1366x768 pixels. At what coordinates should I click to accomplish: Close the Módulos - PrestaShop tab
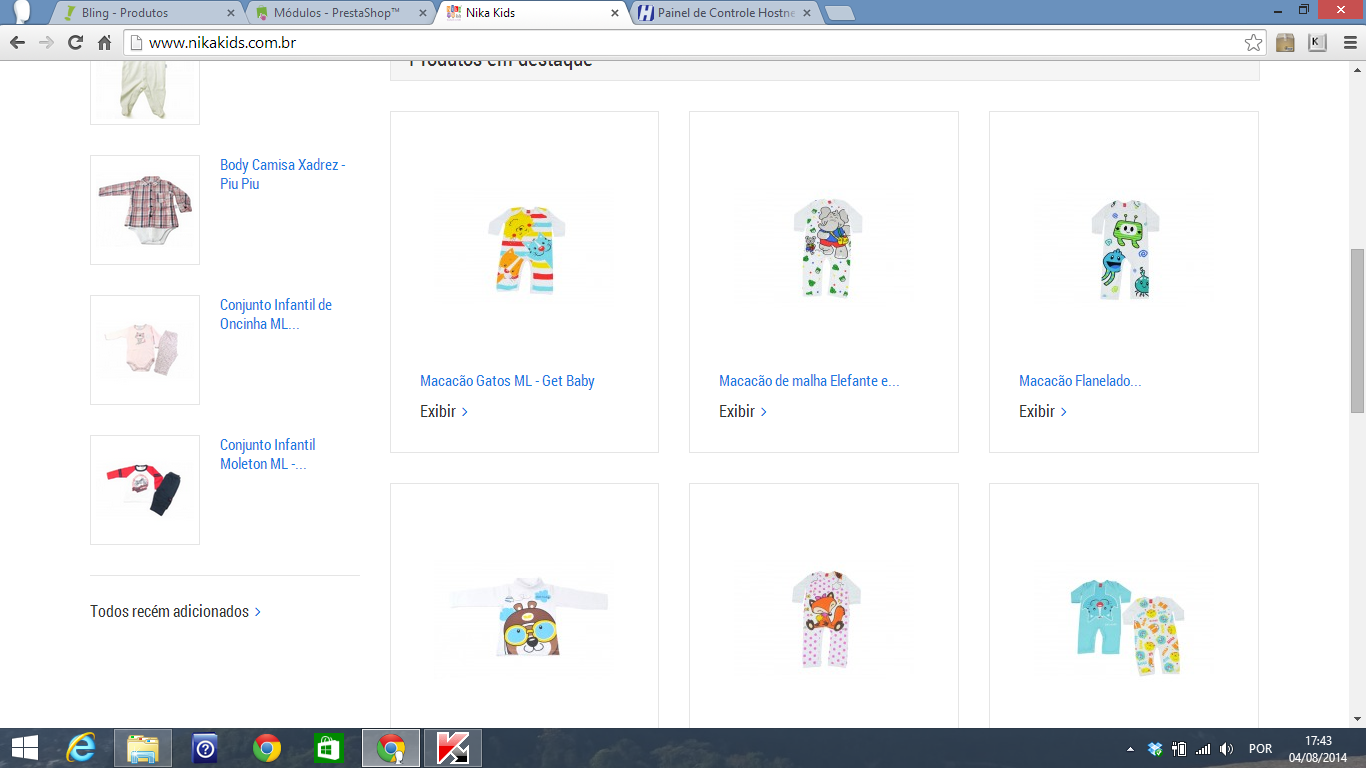coord(423,13)
